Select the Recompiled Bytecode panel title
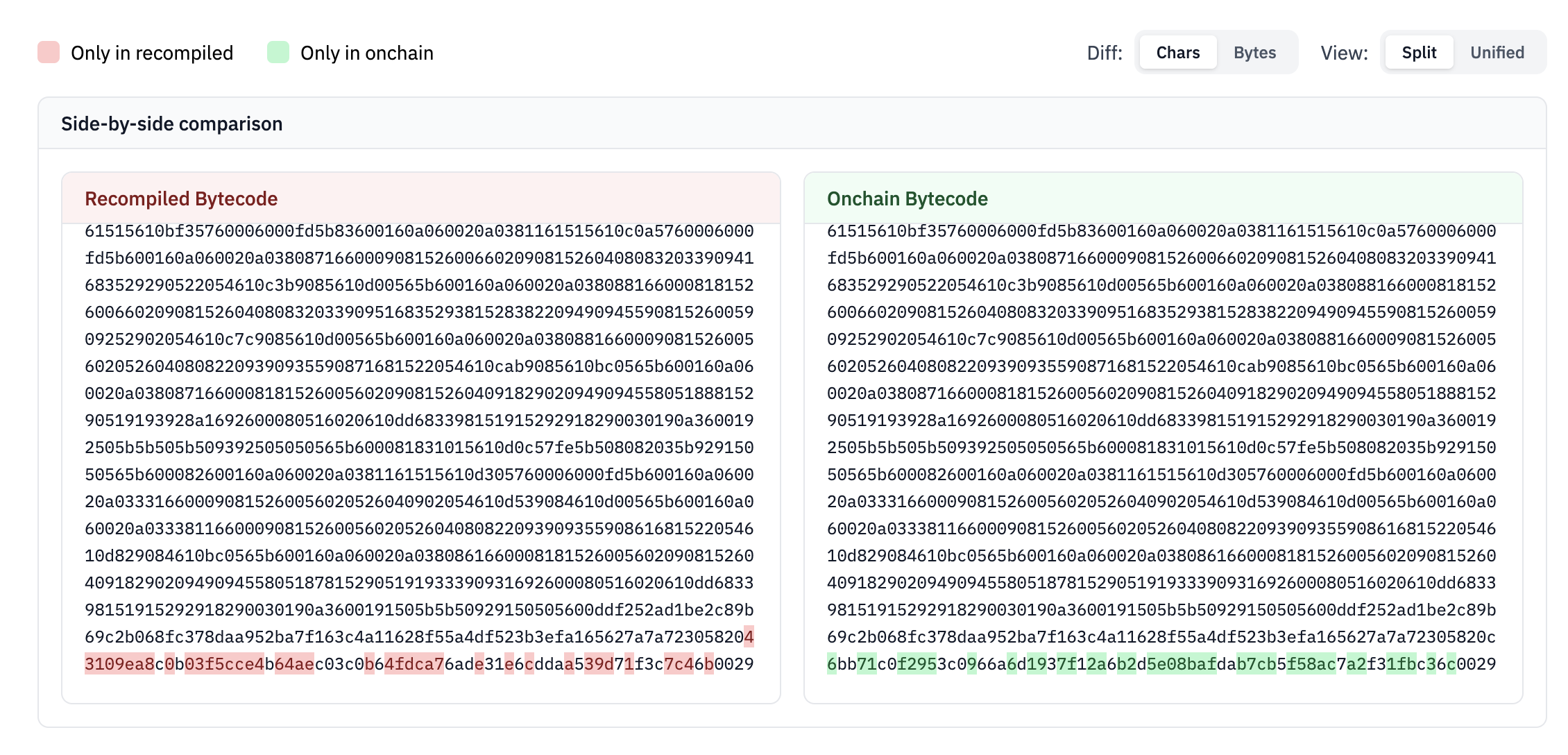The height and width of the screenshot is (755, 1568). [180, 199]
